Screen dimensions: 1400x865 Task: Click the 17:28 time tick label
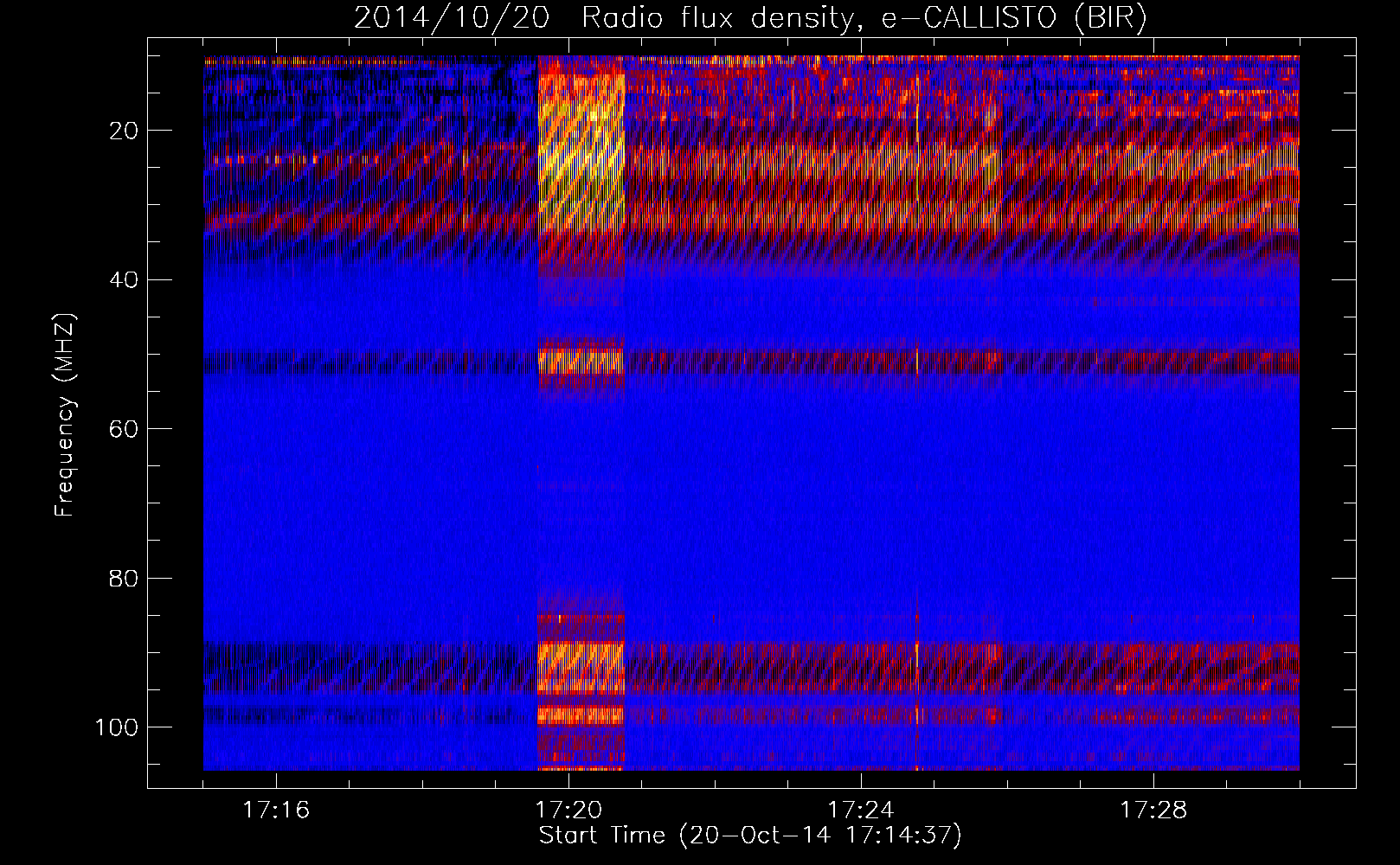click(x=1153, y=811)
